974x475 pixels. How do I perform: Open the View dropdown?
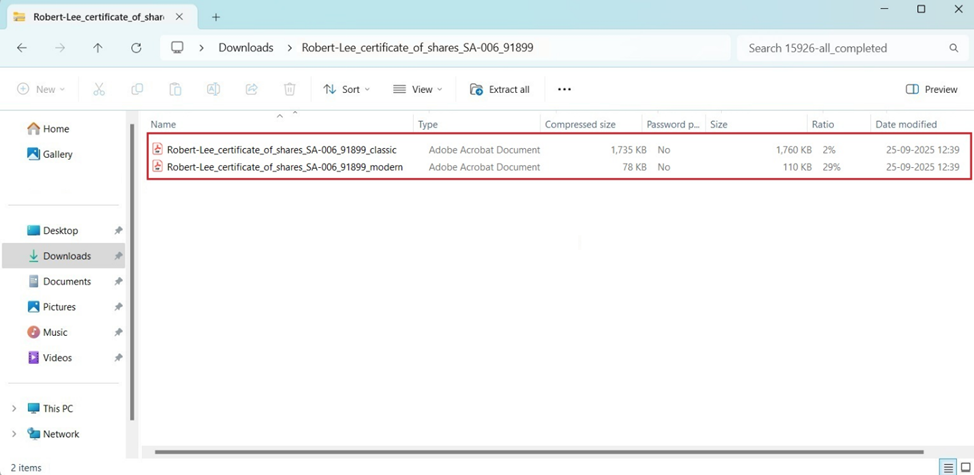click(418, 89)
